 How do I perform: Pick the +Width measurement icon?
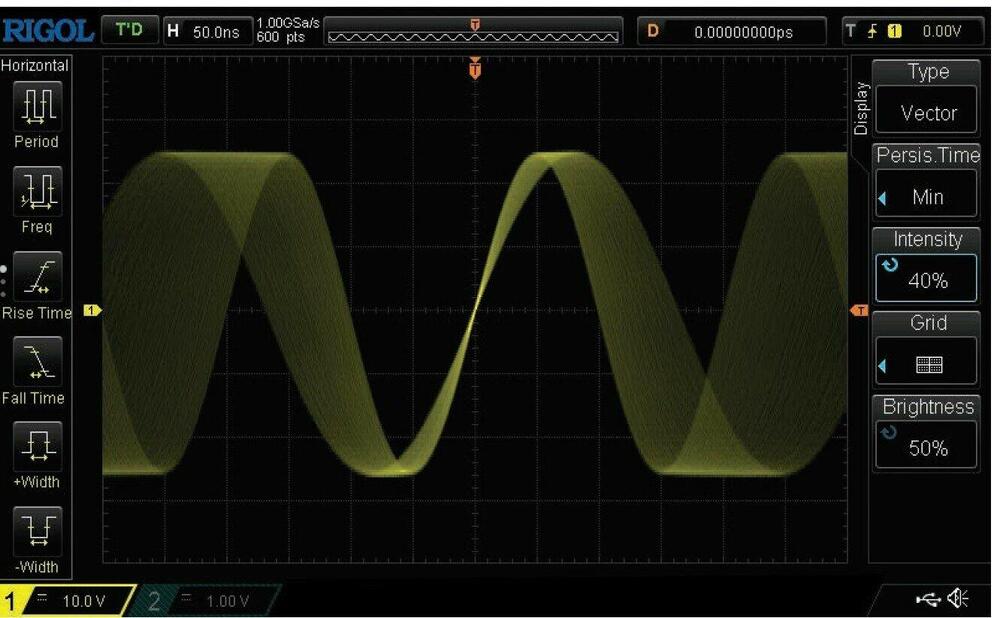pyautogui.click(x=36, y=444)
